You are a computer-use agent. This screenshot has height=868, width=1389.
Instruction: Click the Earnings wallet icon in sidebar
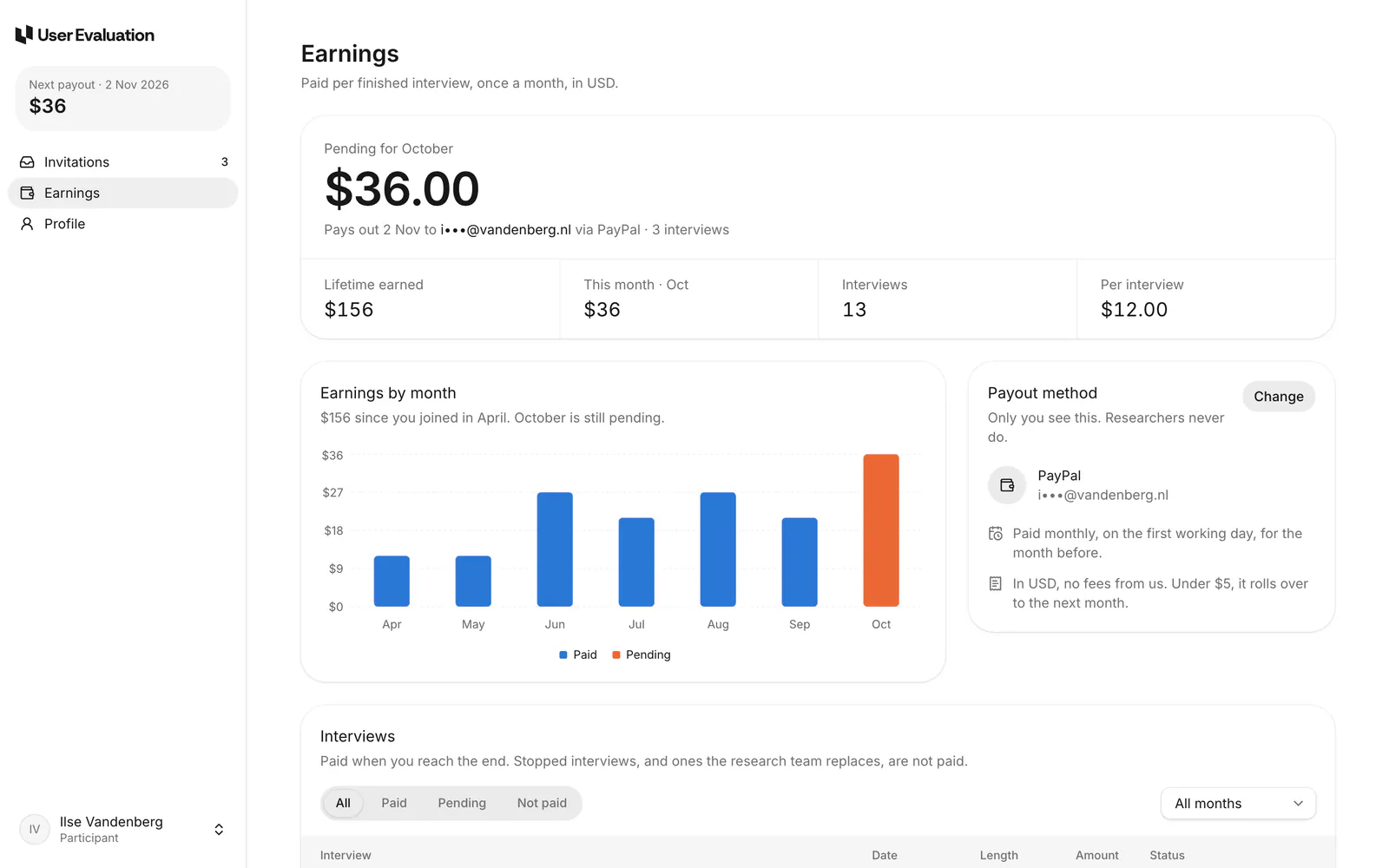click(x=27, y=193)
